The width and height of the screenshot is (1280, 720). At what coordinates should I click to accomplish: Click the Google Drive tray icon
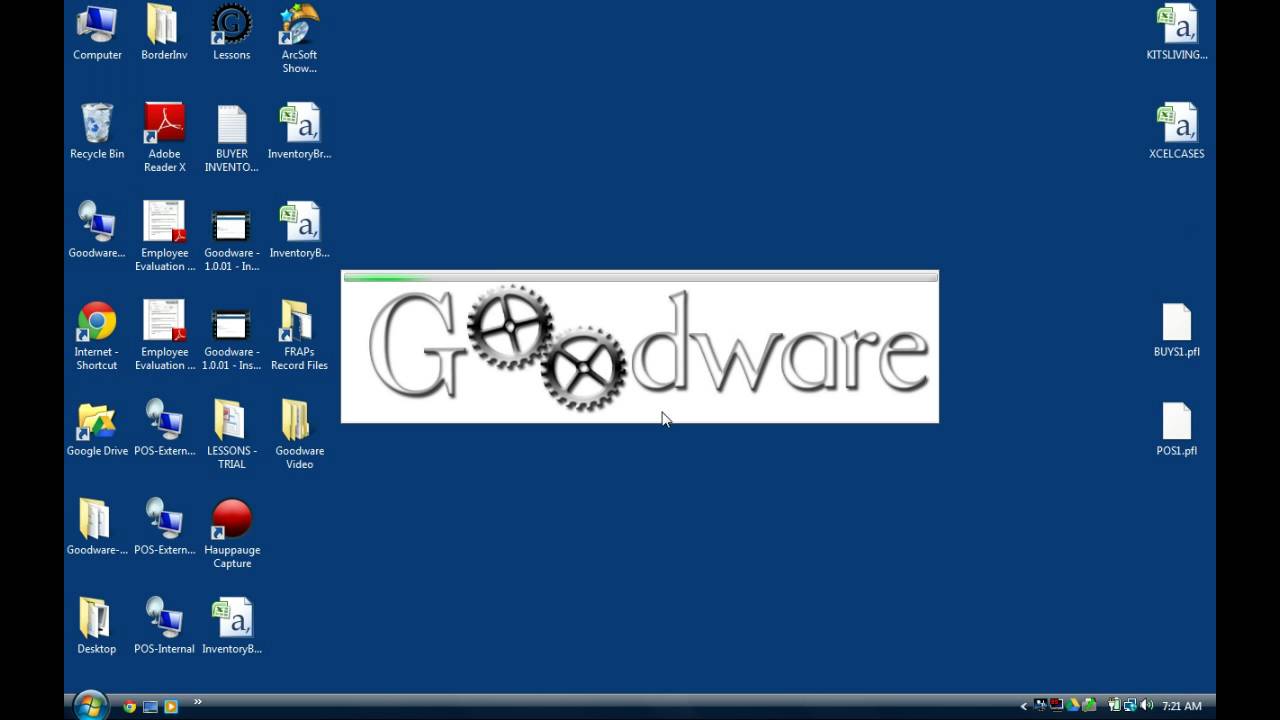click(1073, 705)
